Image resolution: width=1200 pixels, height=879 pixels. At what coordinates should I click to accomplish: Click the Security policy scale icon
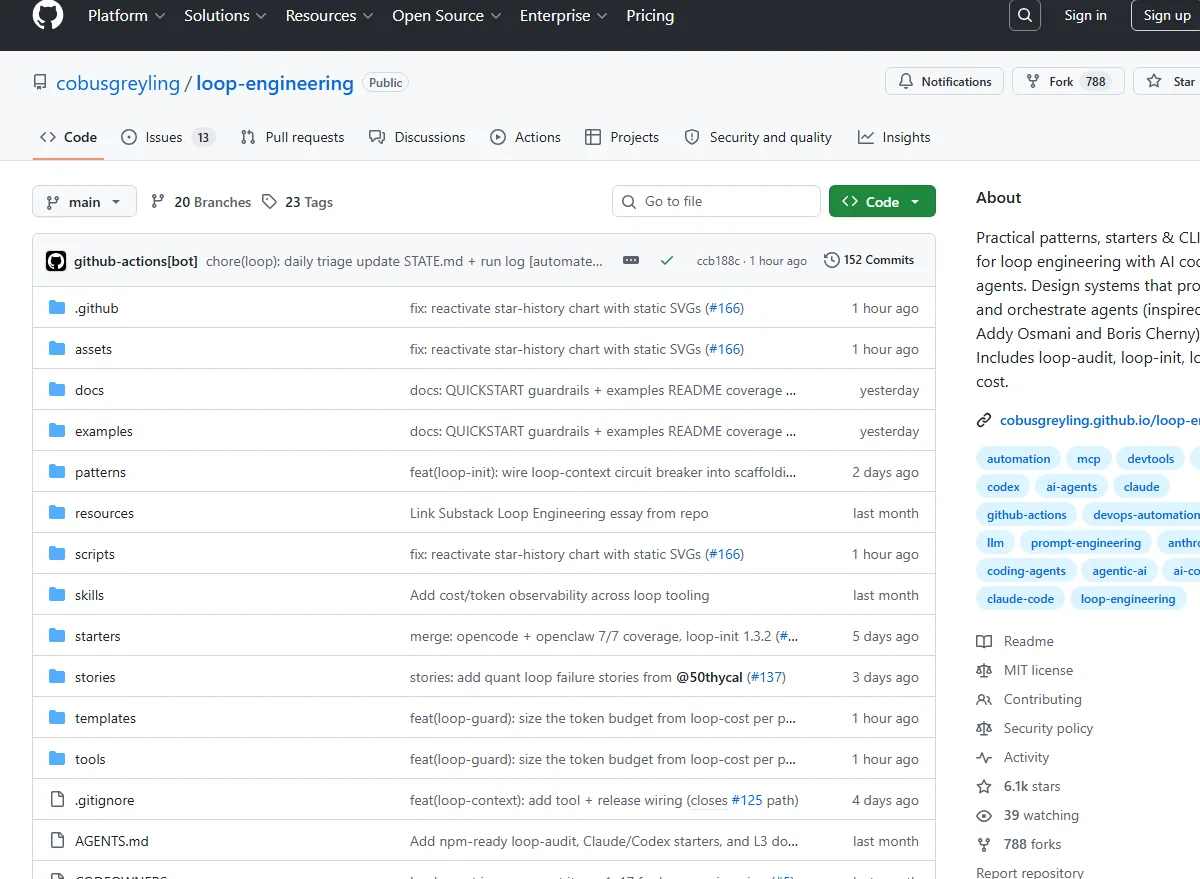tap(984, 728)
